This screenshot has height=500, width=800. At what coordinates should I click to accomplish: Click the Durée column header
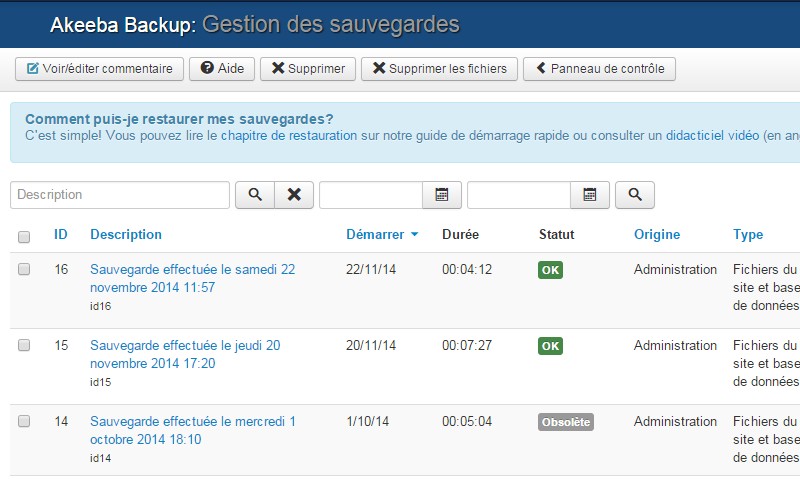[460, 234]
